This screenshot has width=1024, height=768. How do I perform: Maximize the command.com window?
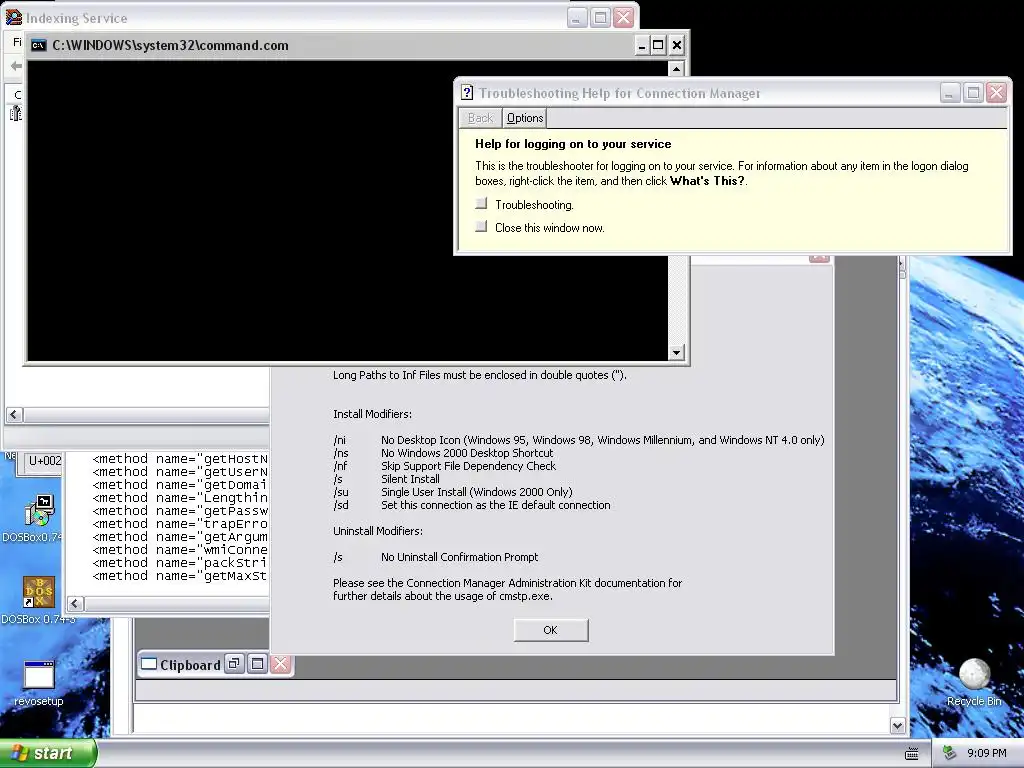658,45
